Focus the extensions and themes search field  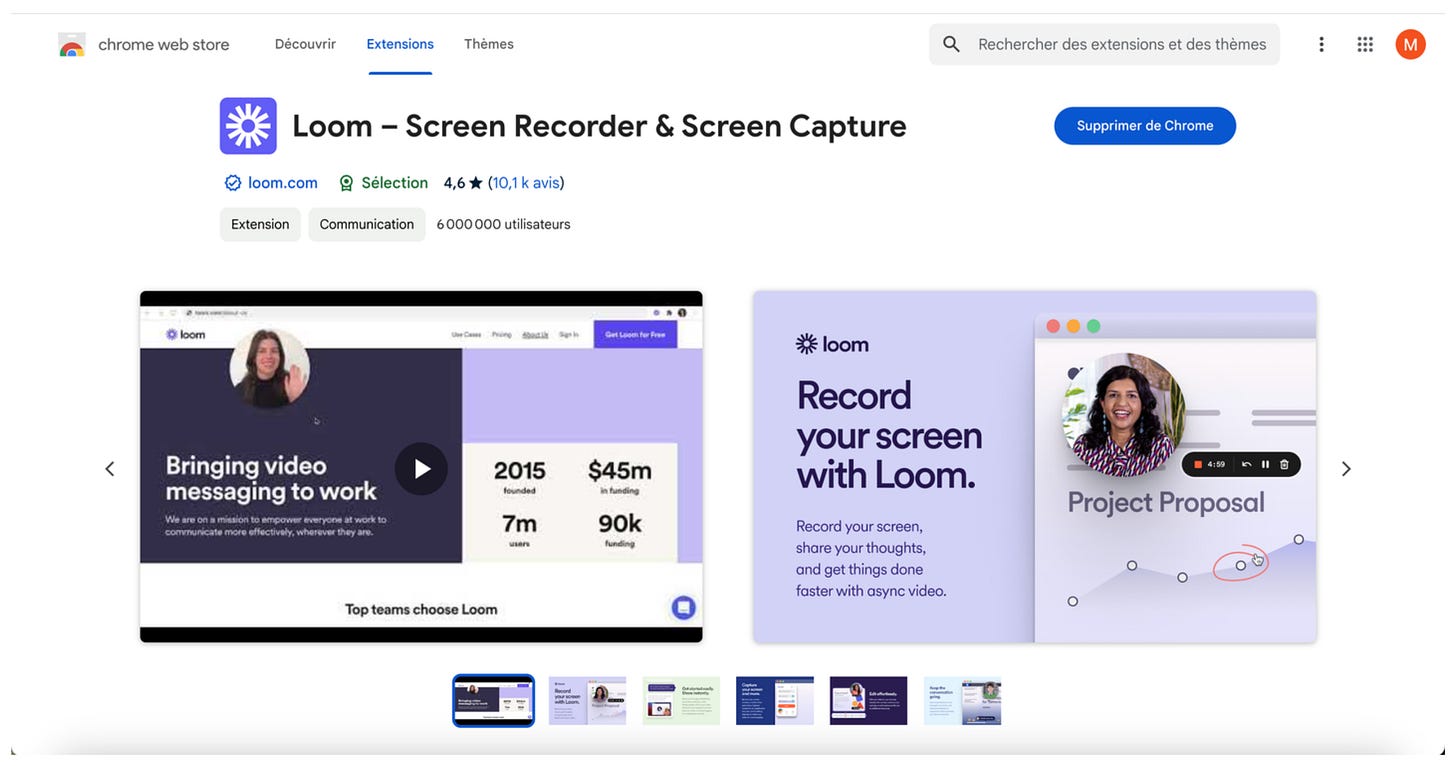[1104, 44]
